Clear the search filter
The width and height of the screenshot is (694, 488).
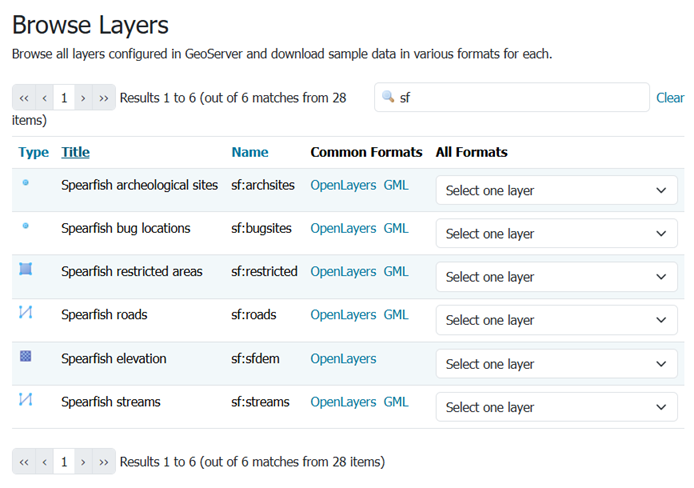pos(670,98)
